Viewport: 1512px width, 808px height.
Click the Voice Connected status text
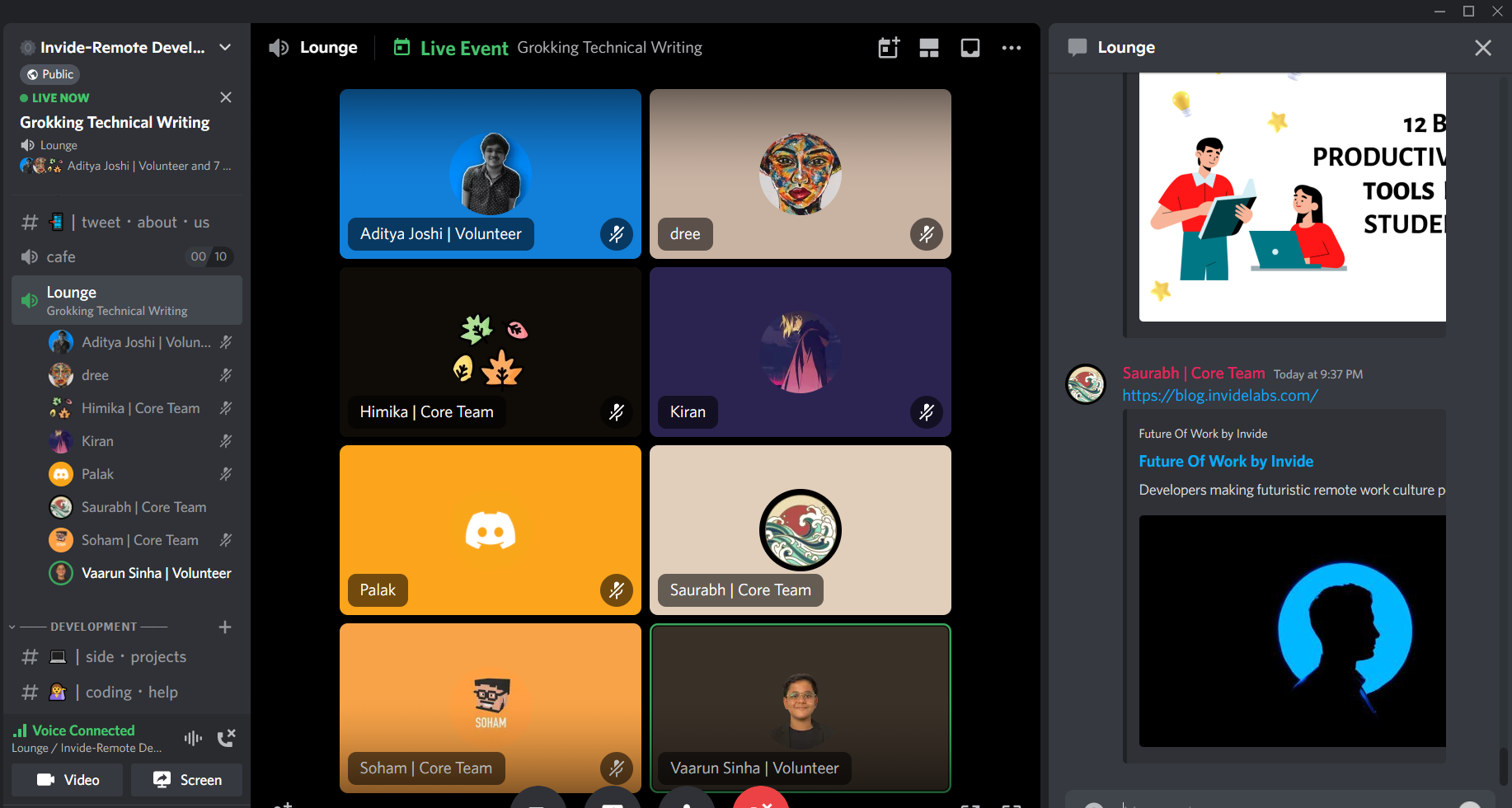[x=83, y=730]
